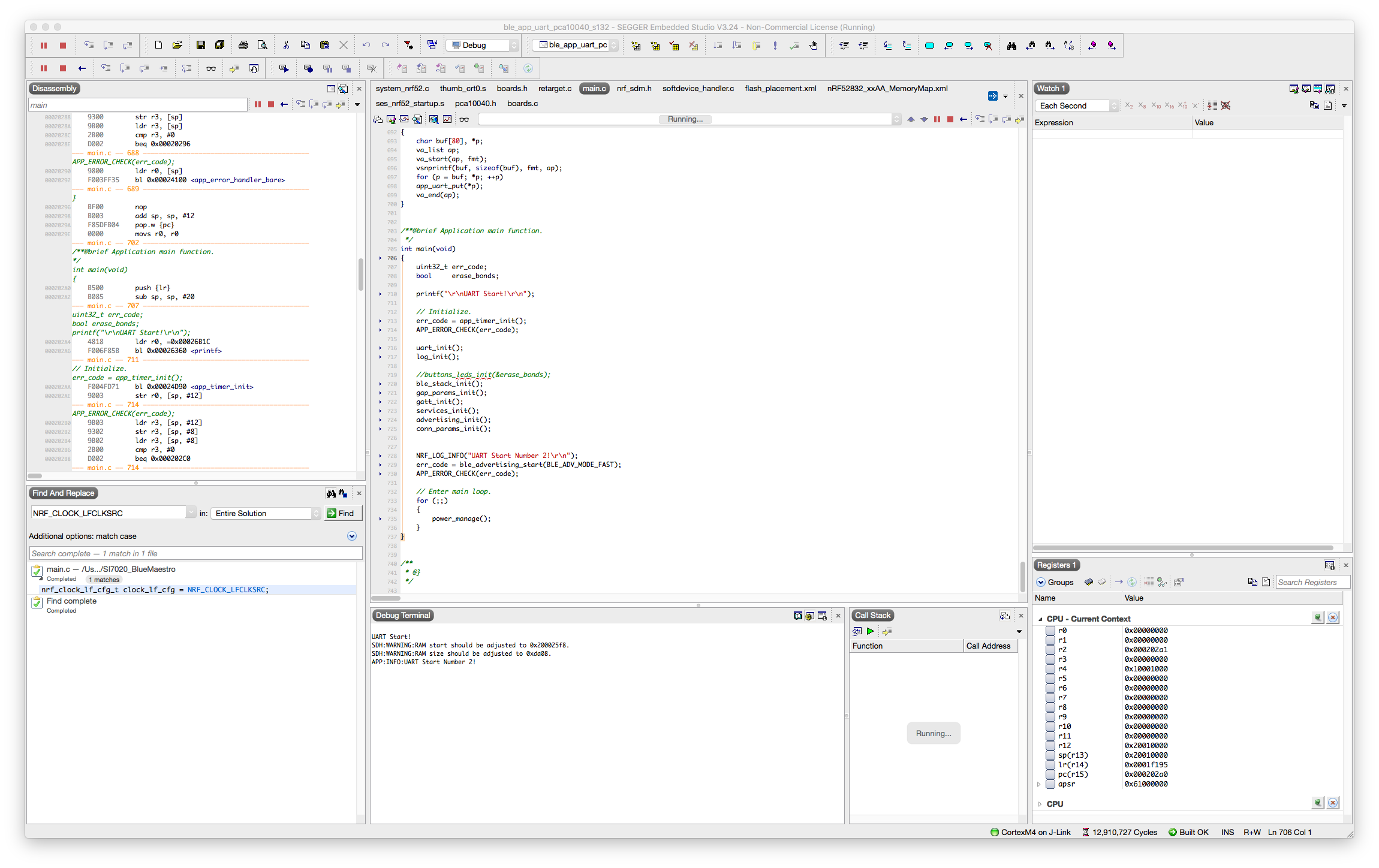Click the cyan Toggle Bookmark icon

(929, 46)
